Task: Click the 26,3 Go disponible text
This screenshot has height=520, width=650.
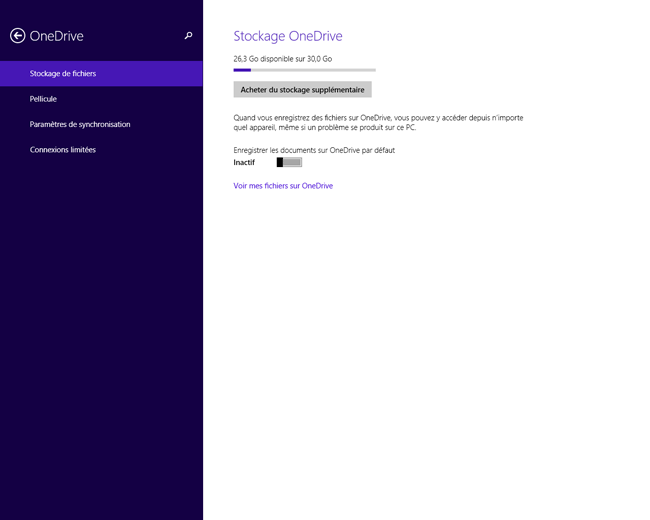Action: [x=283, y=59]
